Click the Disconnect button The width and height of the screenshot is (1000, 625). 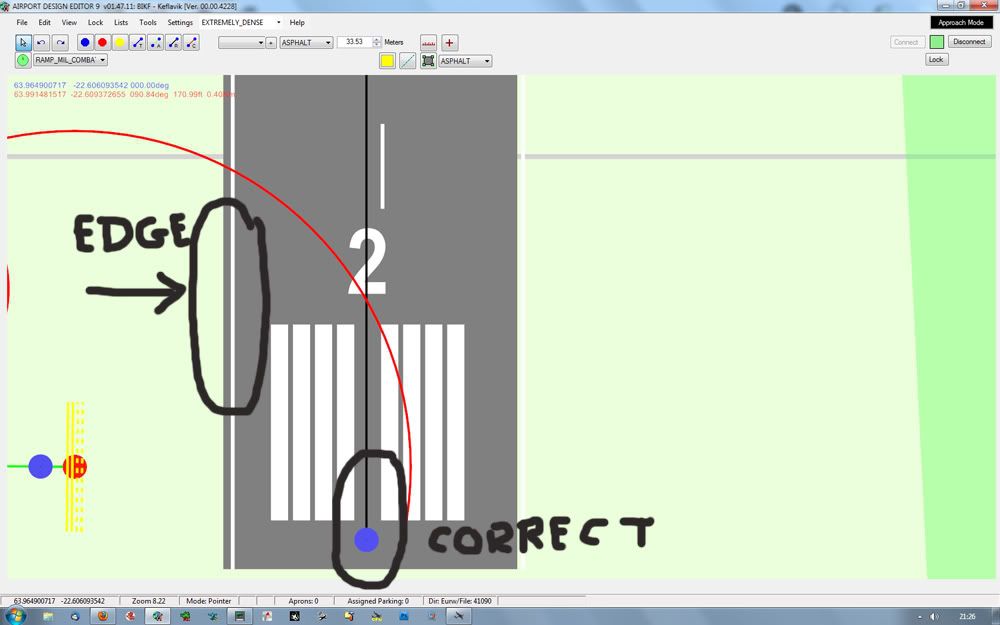(969, 42)
